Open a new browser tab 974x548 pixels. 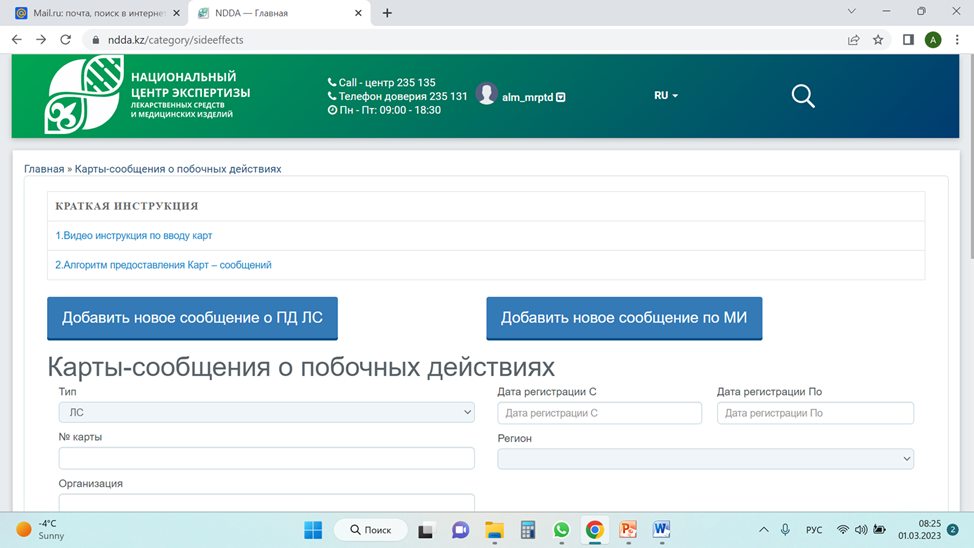coord(387,13)
